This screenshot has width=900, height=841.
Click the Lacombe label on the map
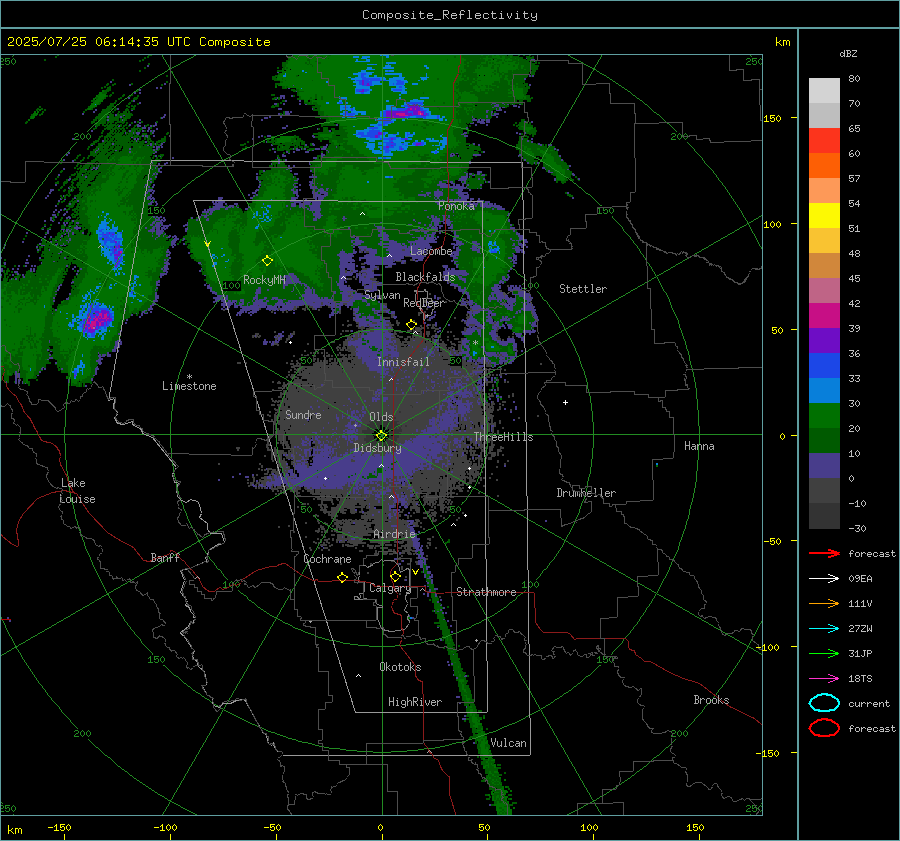click(x=431, y=251)
